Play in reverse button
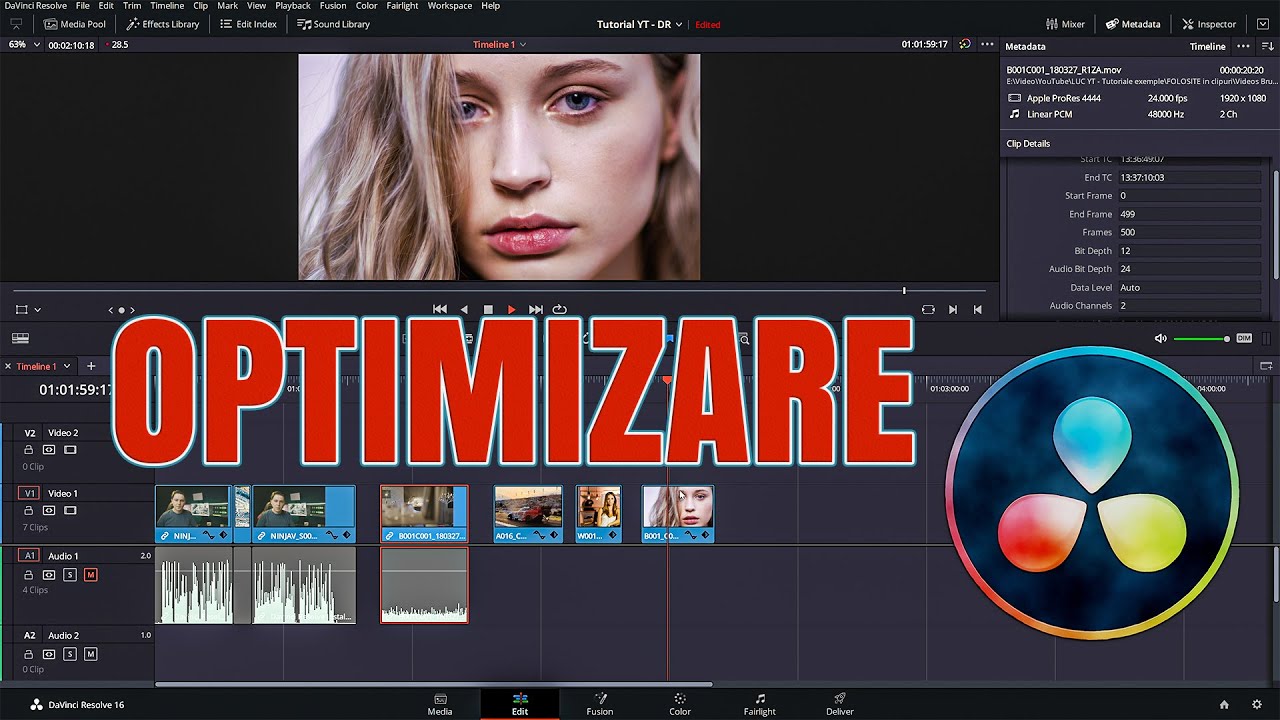 click(x=464, y=310)
